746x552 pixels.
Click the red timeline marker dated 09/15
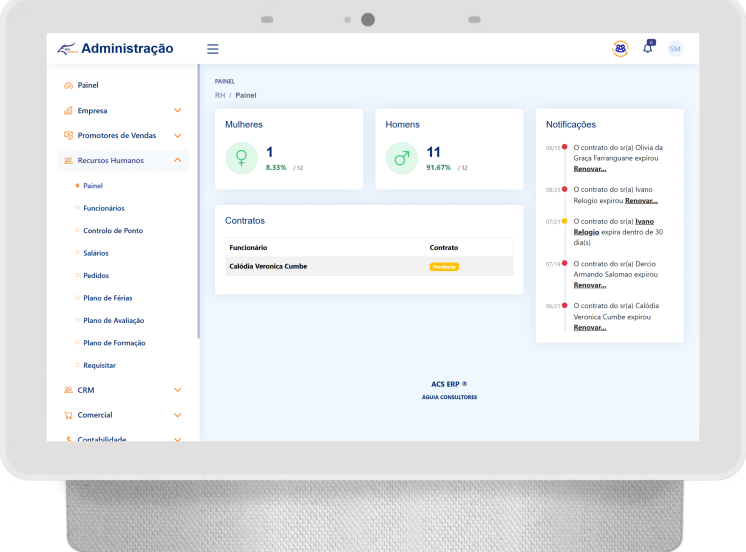point(565,147)
